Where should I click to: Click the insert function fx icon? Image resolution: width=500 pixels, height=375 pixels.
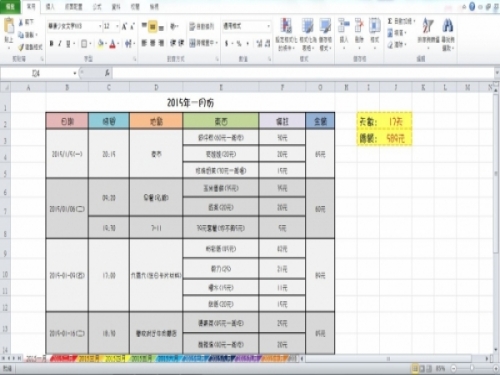click(107, 73)
